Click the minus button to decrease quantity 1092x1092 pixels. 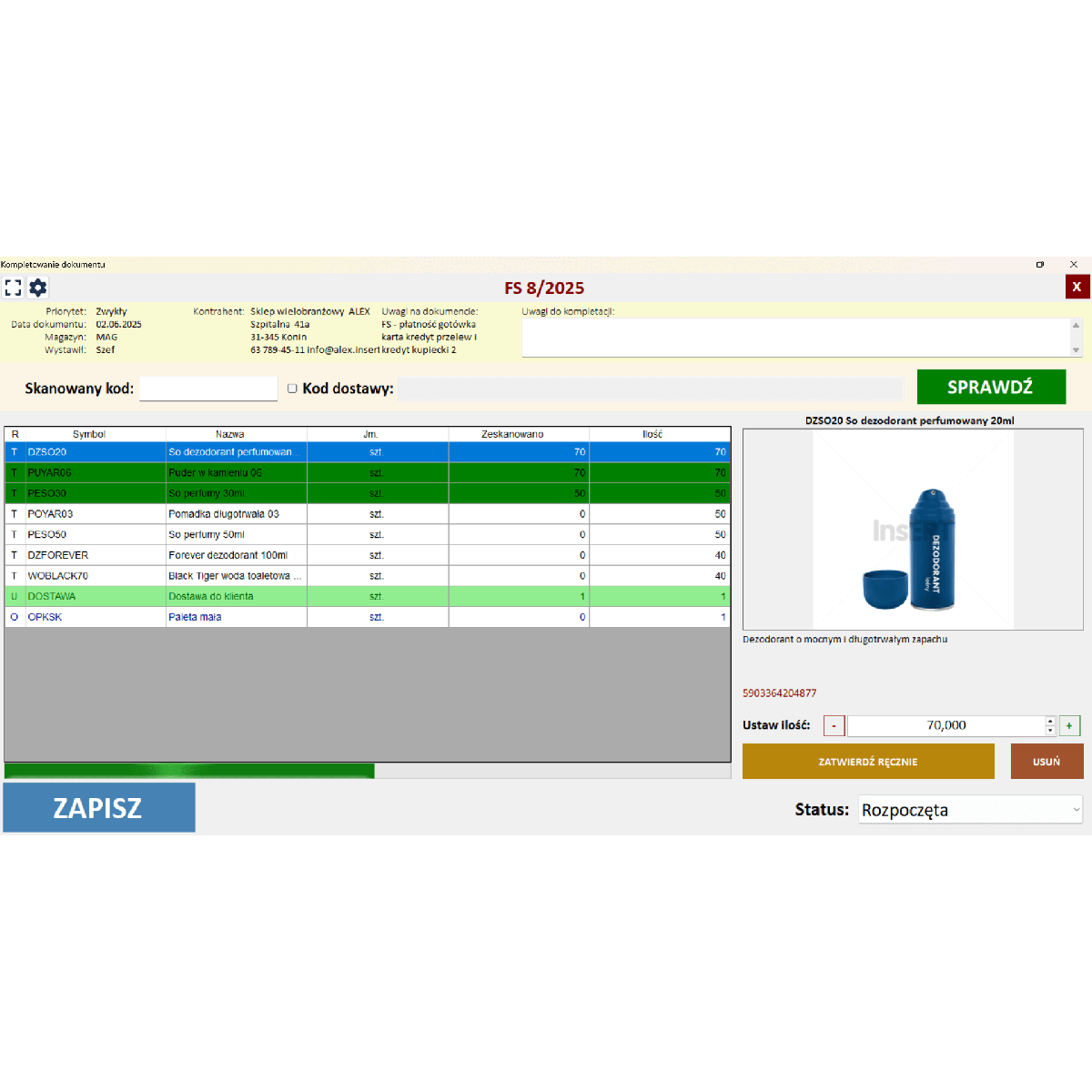(834, 725)
